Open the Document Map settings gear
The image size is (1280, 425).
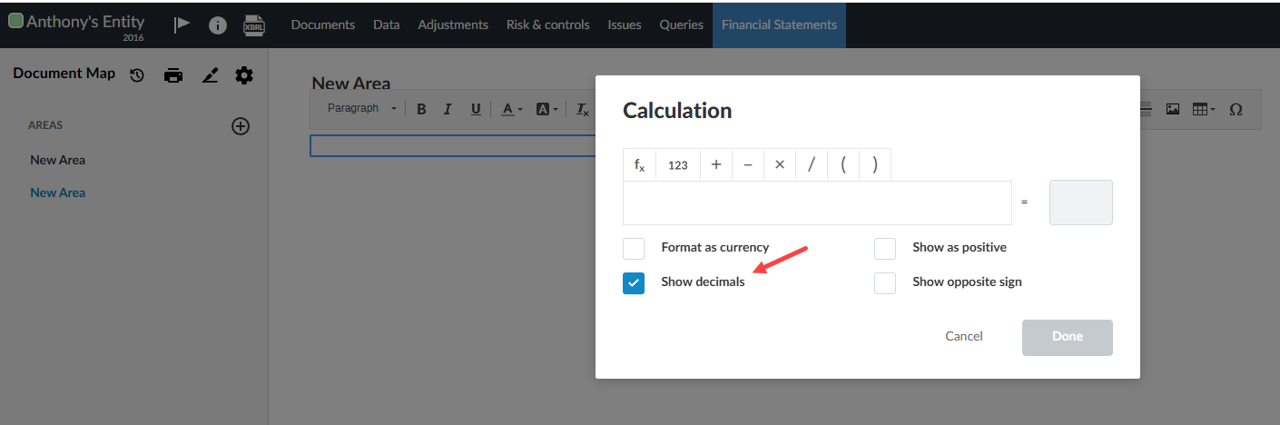244,75
